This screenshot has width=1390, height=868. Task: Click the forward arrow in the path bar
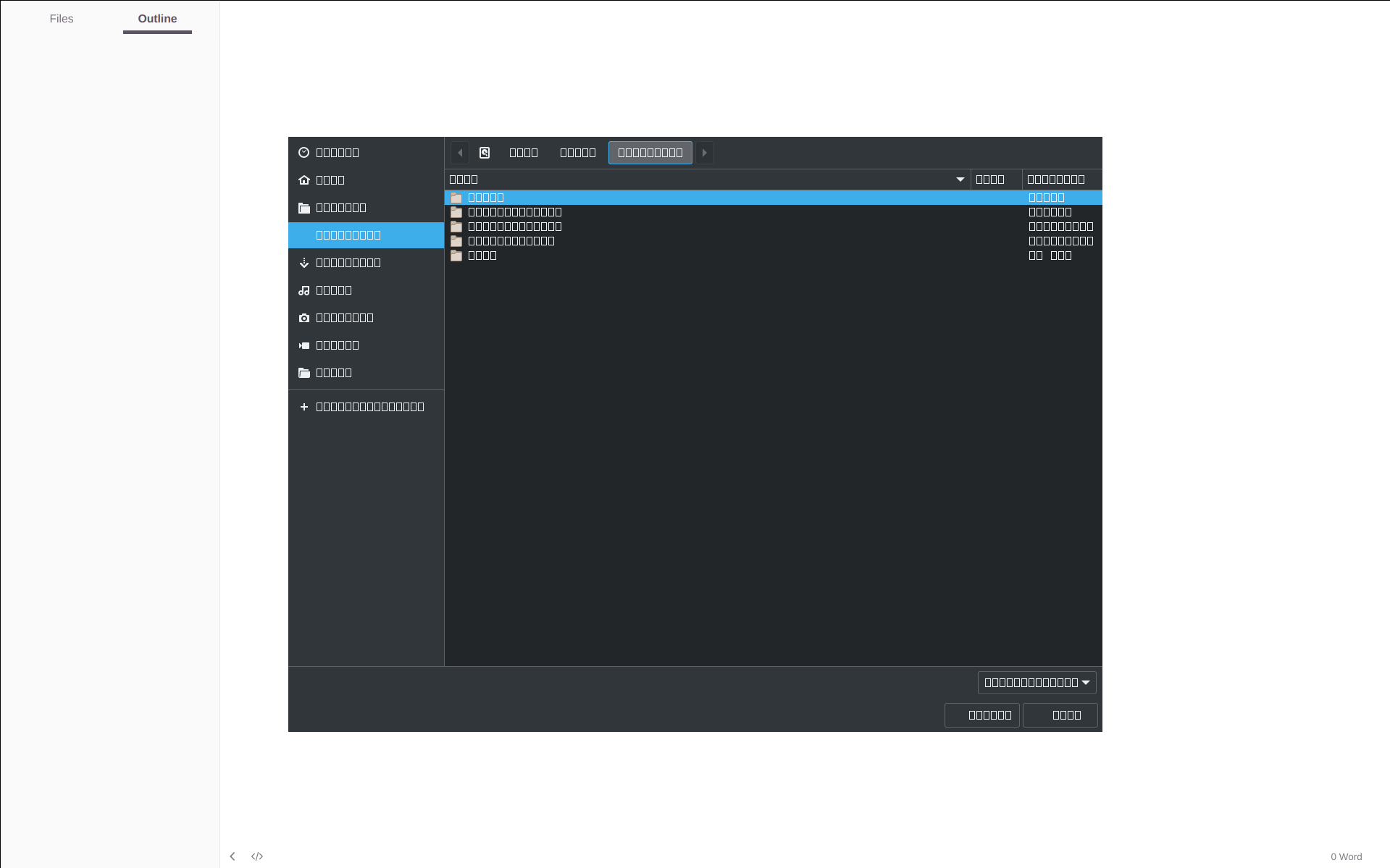coord(703,152)
